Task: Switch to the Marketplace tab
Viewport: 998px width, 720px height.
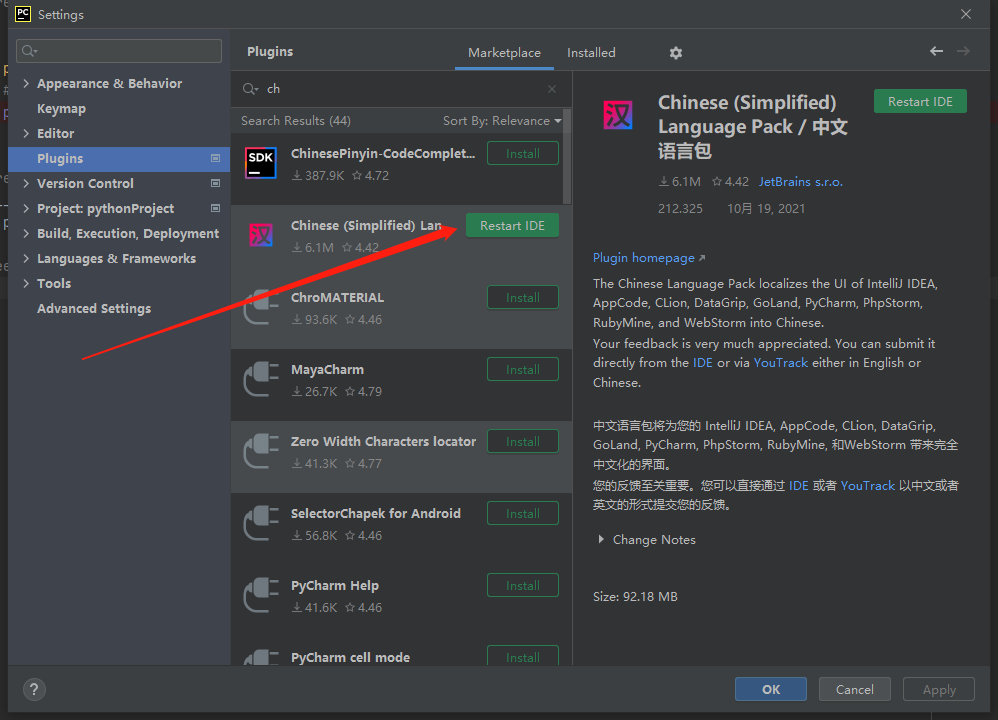Action: [x=504, y=53]
